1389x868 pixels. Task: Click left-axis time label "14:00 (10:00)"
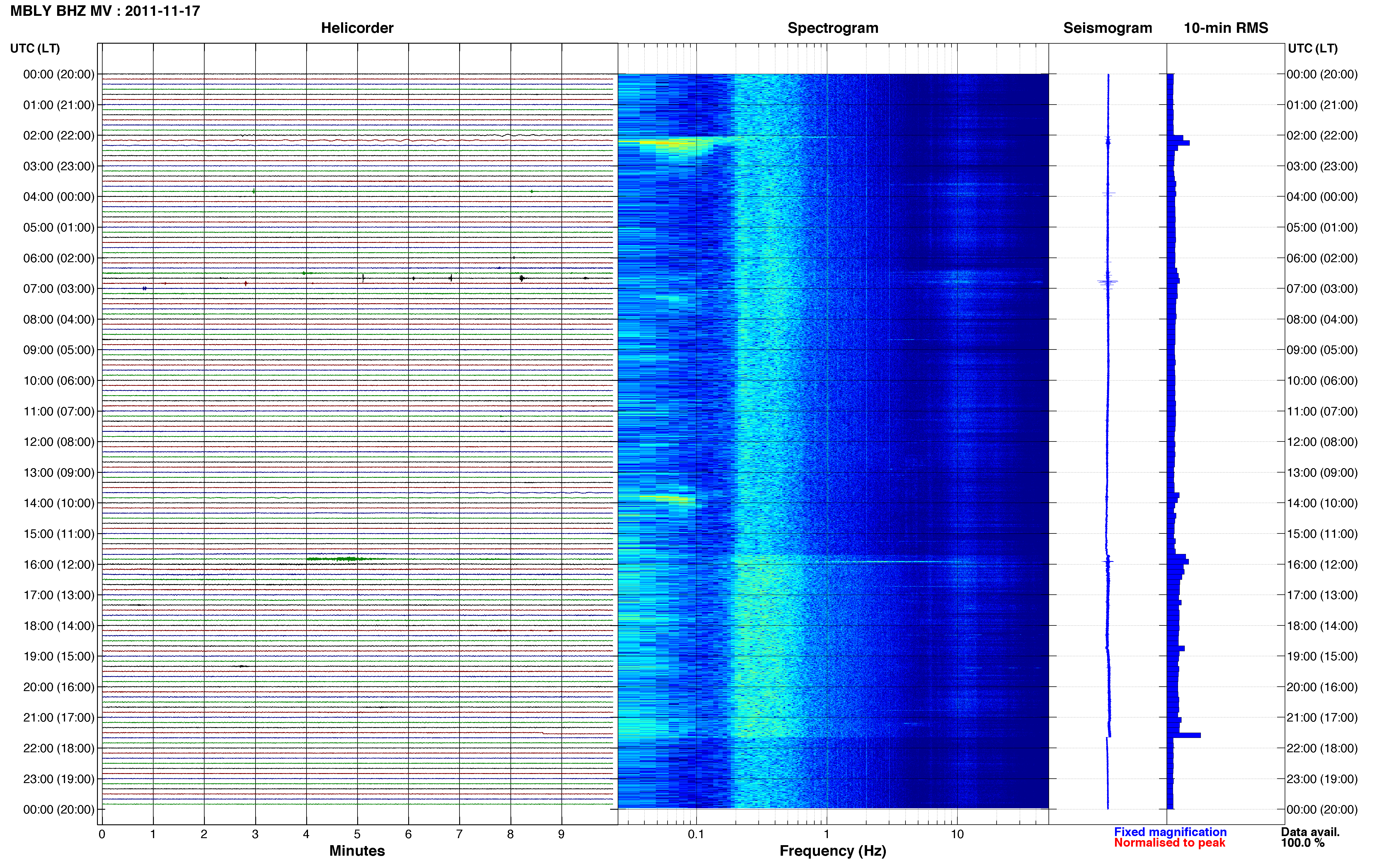pyautogui.click(x=59, y=503)
